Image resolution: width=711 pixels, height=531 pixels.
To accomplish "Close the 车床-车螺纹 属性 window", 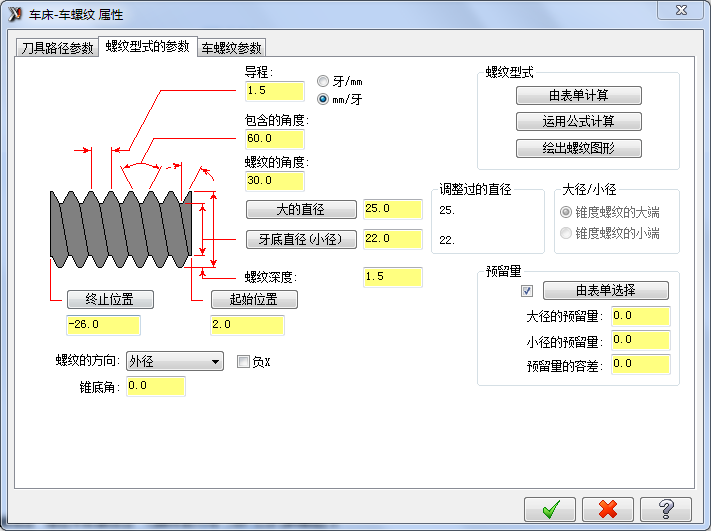I will [x=681, y=10].
